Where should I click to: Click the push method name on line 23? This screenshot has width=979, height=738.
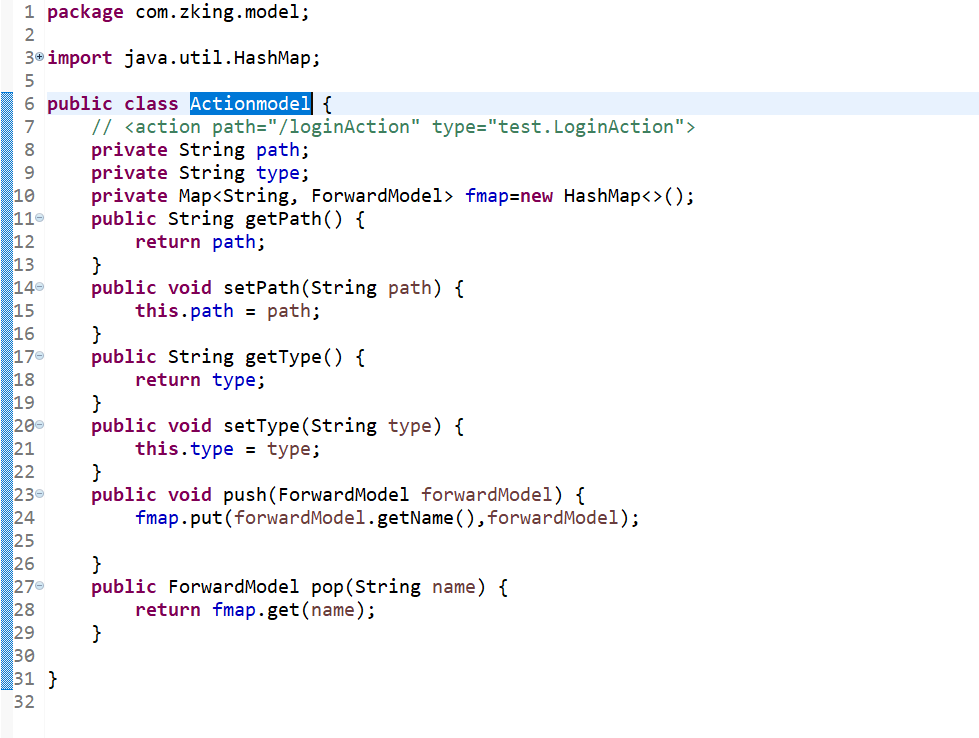[x=245, y=495]
